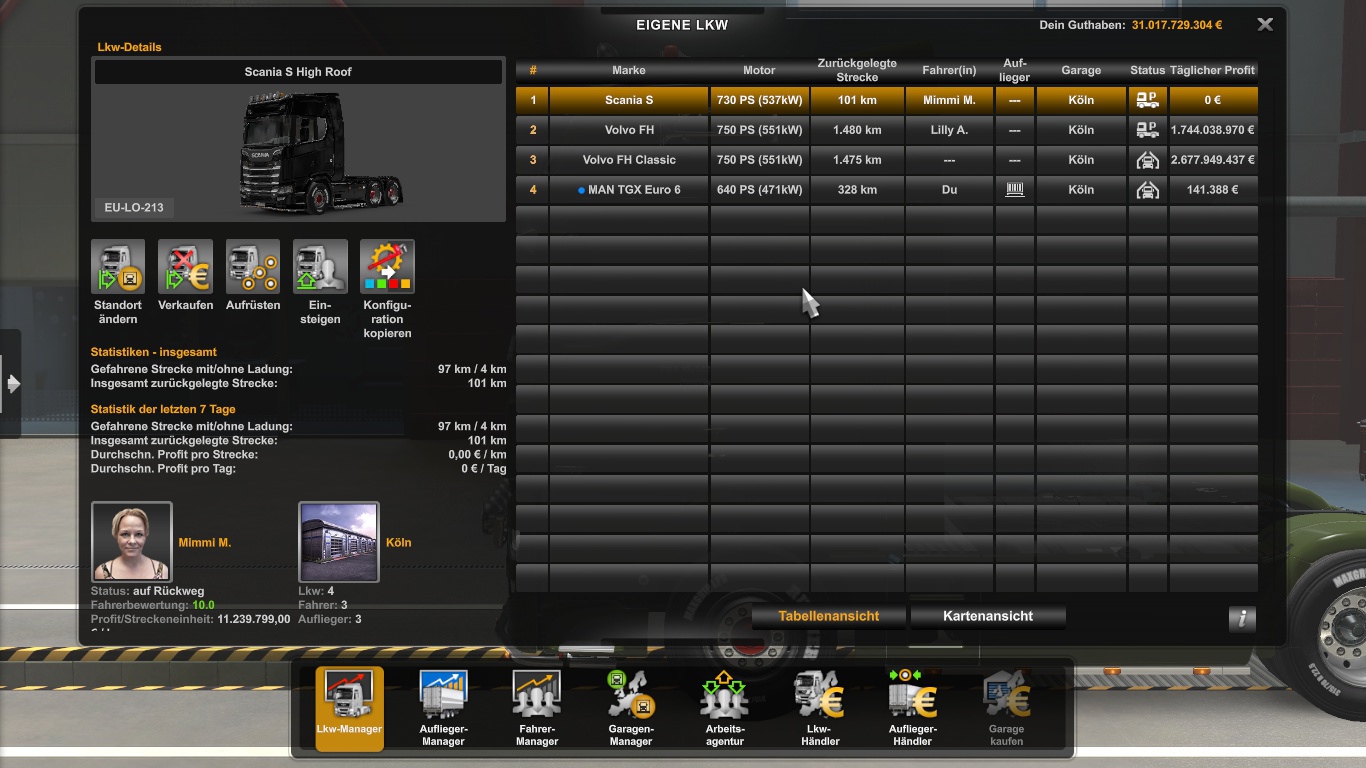1366x768 pixels.
Task: Click the greyed Garage kaufen icon
Action: pos(1006,709)
